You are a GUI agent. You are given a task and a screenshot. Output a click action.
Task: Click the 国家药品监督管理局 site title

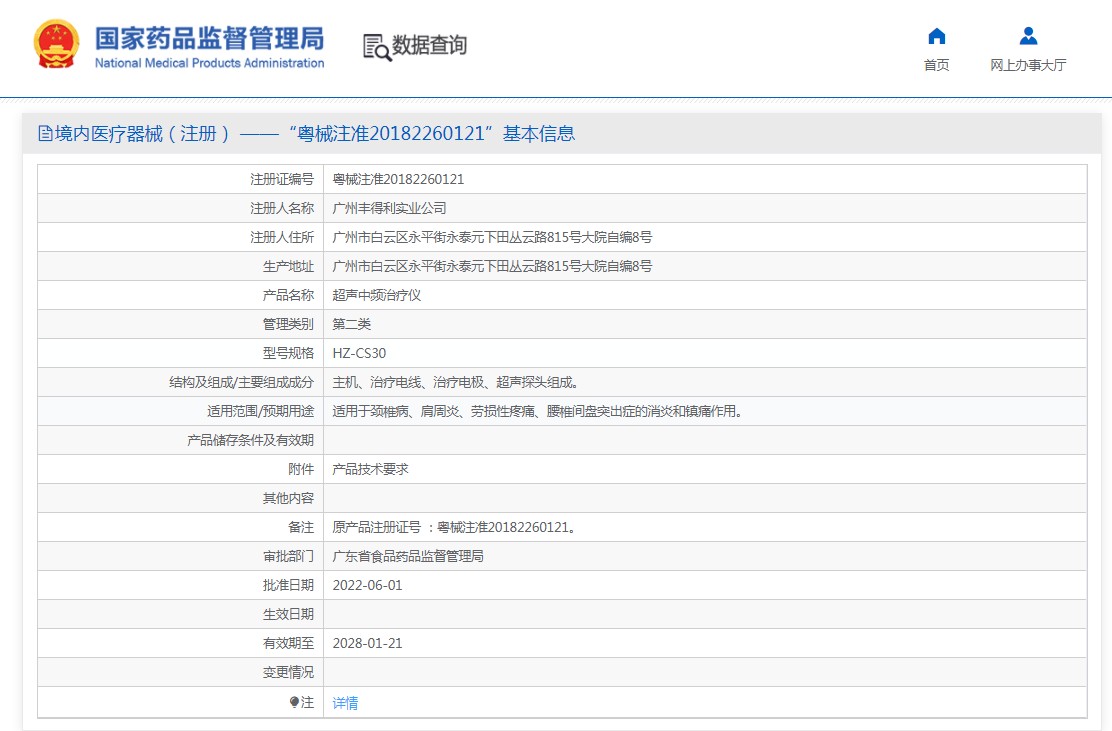[209, 38]
